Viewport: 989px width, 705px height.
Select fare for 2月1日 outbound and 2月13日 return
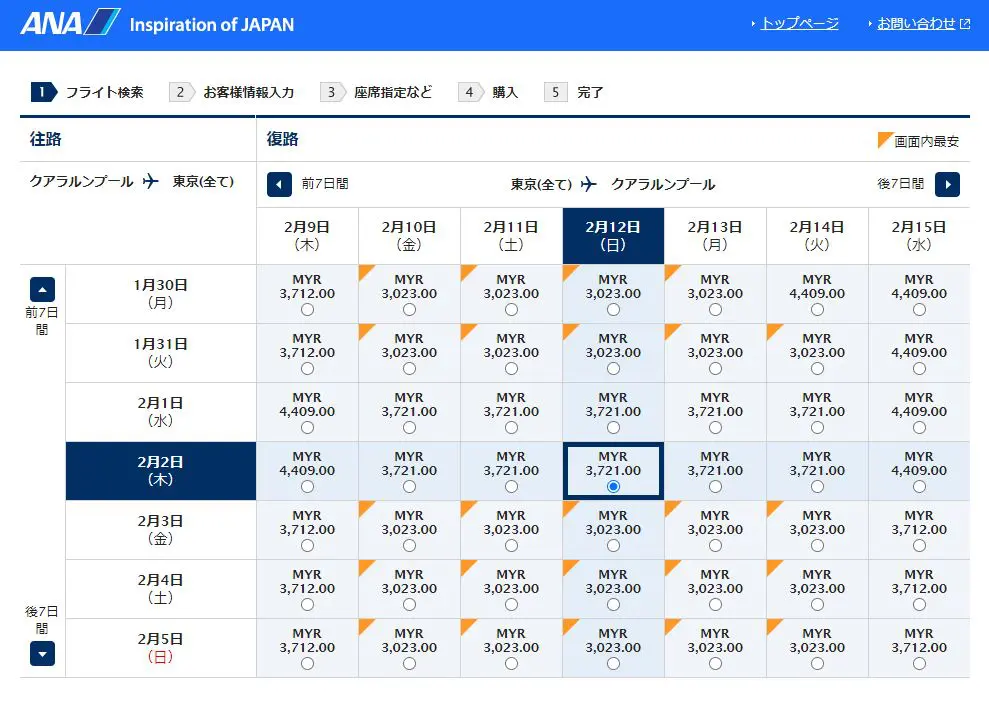tap(715, 427)
